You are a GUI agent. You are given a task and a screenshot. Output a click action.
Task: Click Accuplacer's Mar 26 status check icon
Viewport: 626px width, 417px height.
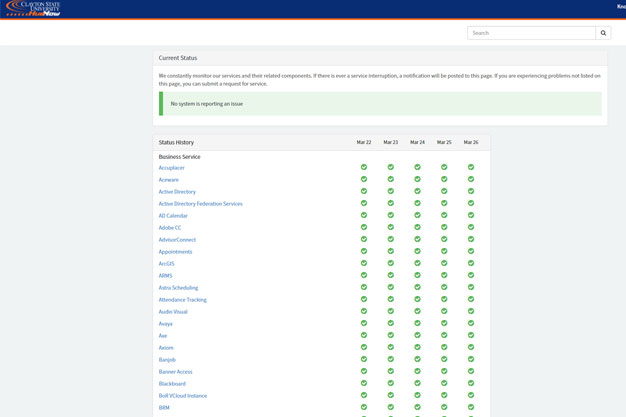(x=471, y=167)
